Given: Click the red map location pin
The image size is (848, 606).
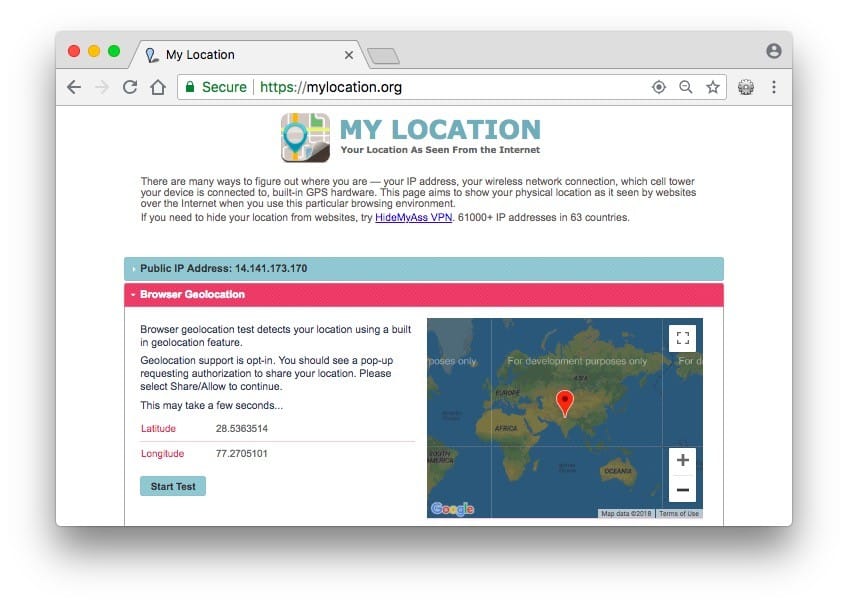Looking at the screenshot, I should pyautogui.click(x=564, y=402).
